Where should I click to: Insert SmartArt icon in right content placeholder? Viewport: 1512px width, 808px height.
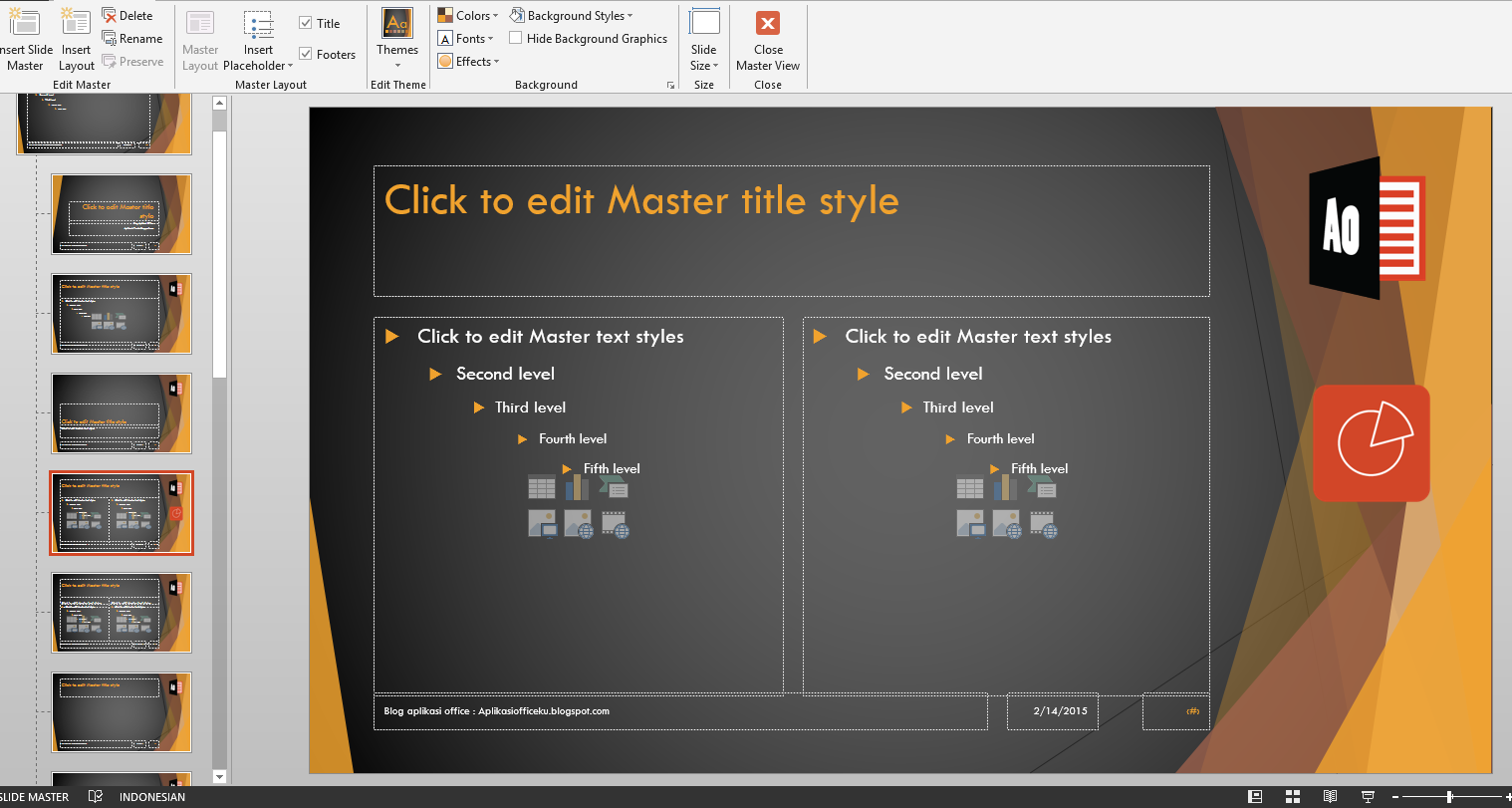(x=1042, y=487)
